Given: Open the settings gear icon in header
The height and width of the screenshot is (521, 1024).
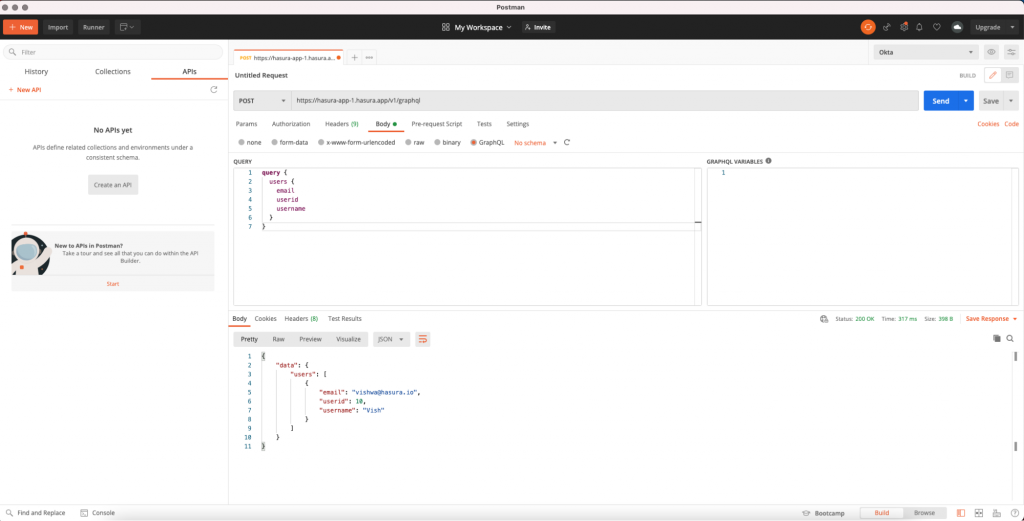Looking at the screenshot, I should point(904,27).
